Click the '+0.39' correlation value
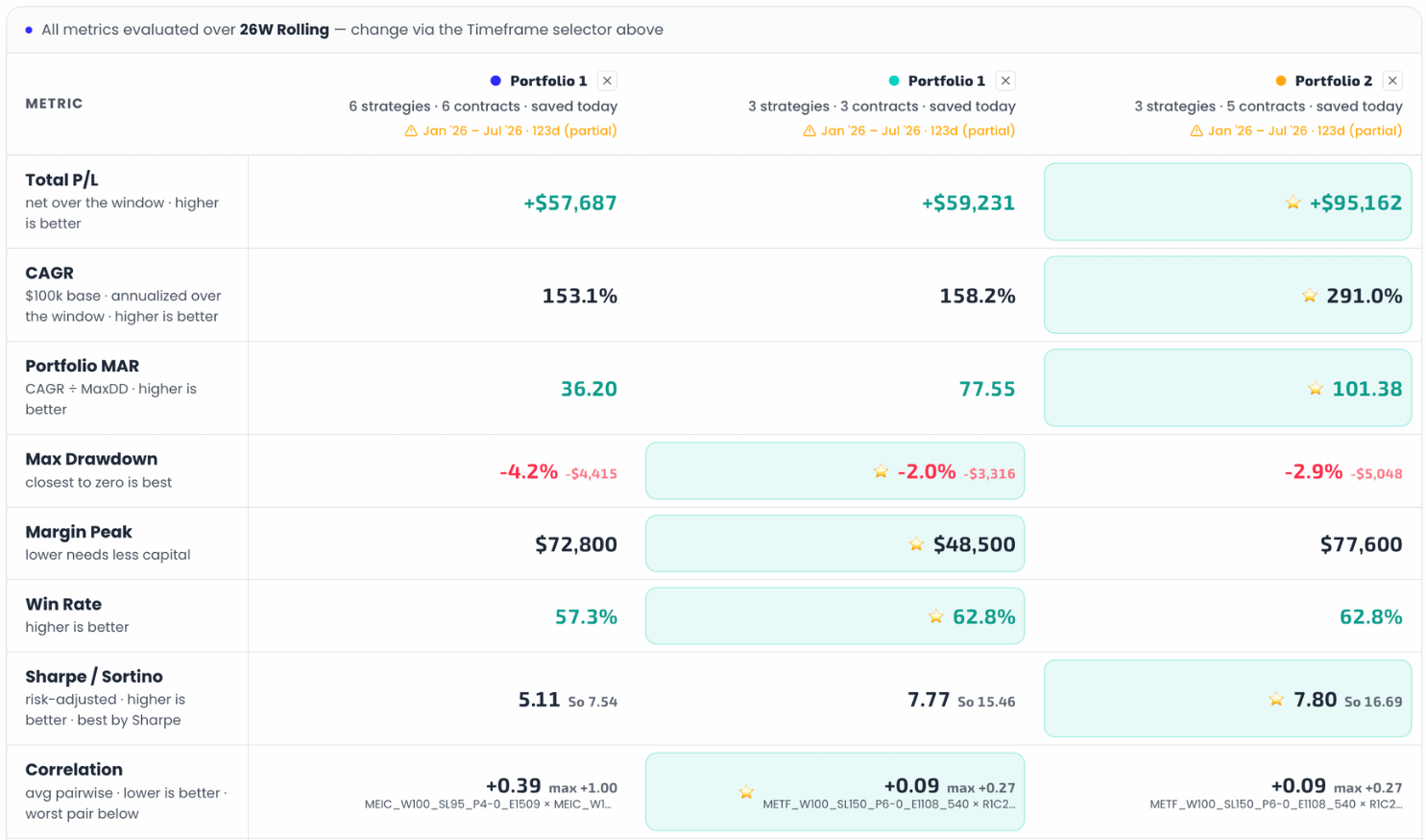1426x840 pixels. coord(514,785)
